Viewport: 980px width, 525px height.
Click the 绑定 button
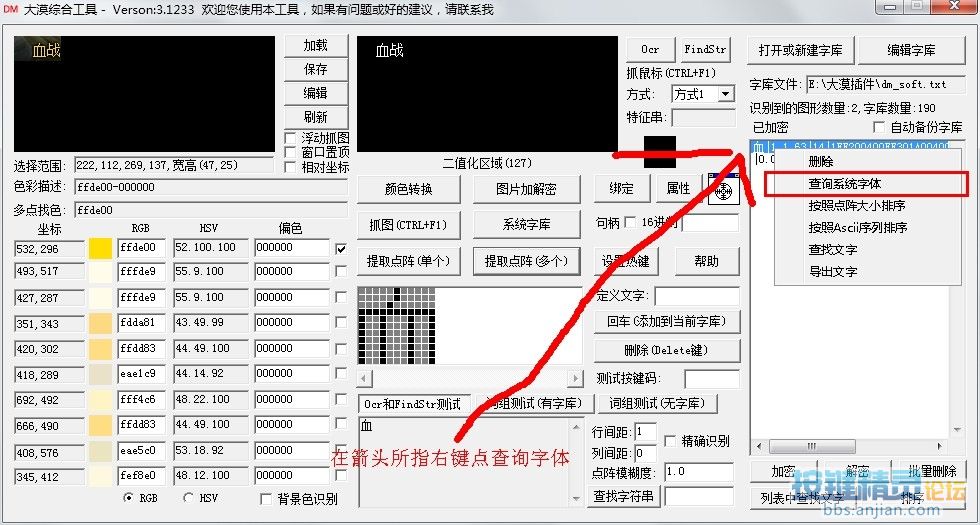point(621,189)
